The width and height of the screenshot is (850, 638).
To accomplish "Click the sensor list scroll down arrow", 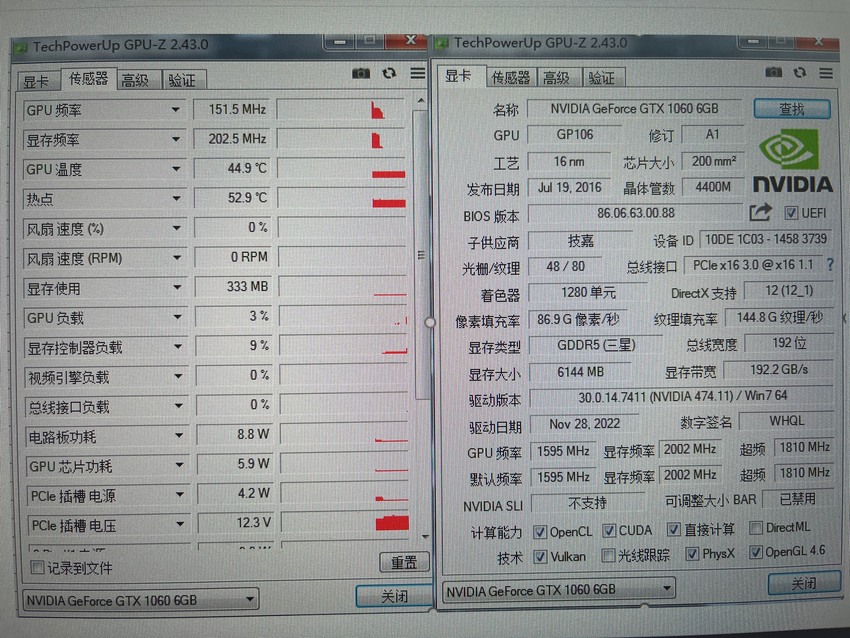I will click(425, 536).
